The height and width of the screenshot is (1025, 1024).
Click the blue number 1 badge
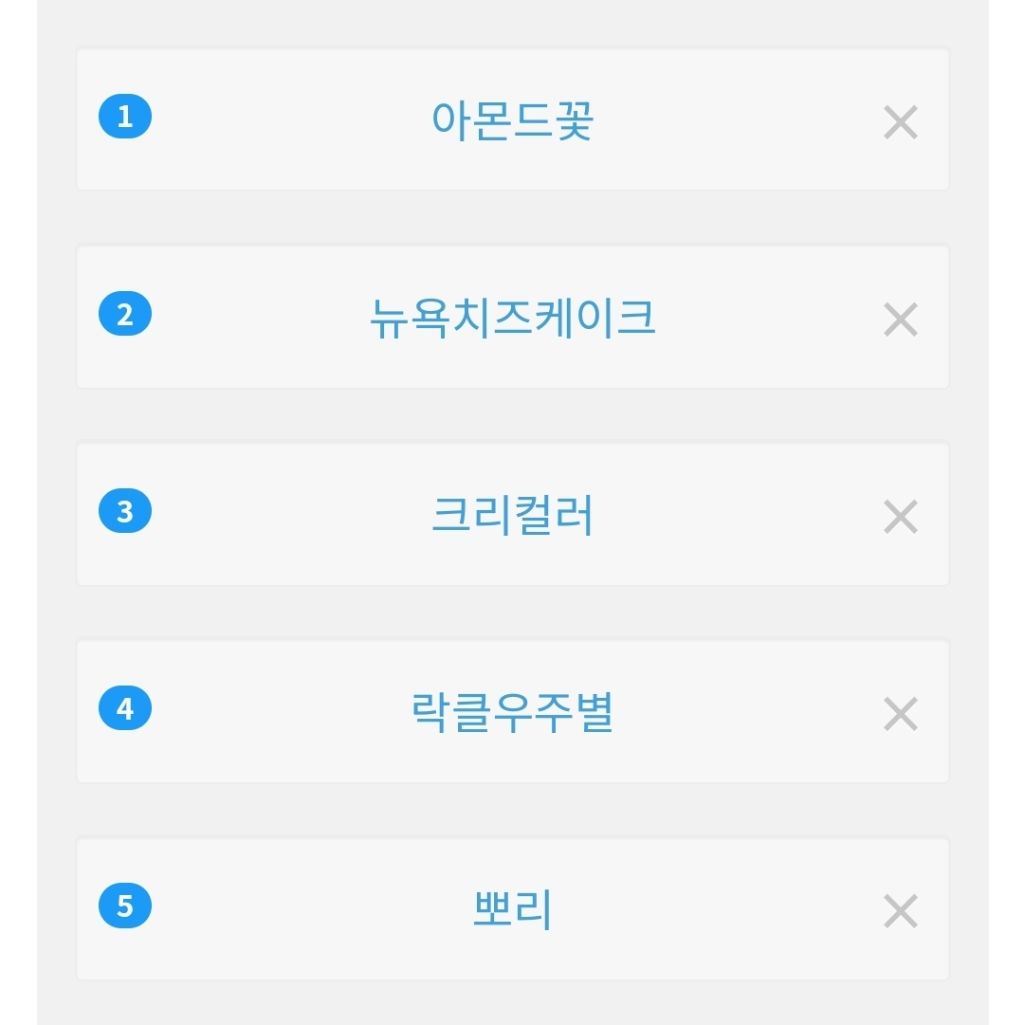click(125, 117)
